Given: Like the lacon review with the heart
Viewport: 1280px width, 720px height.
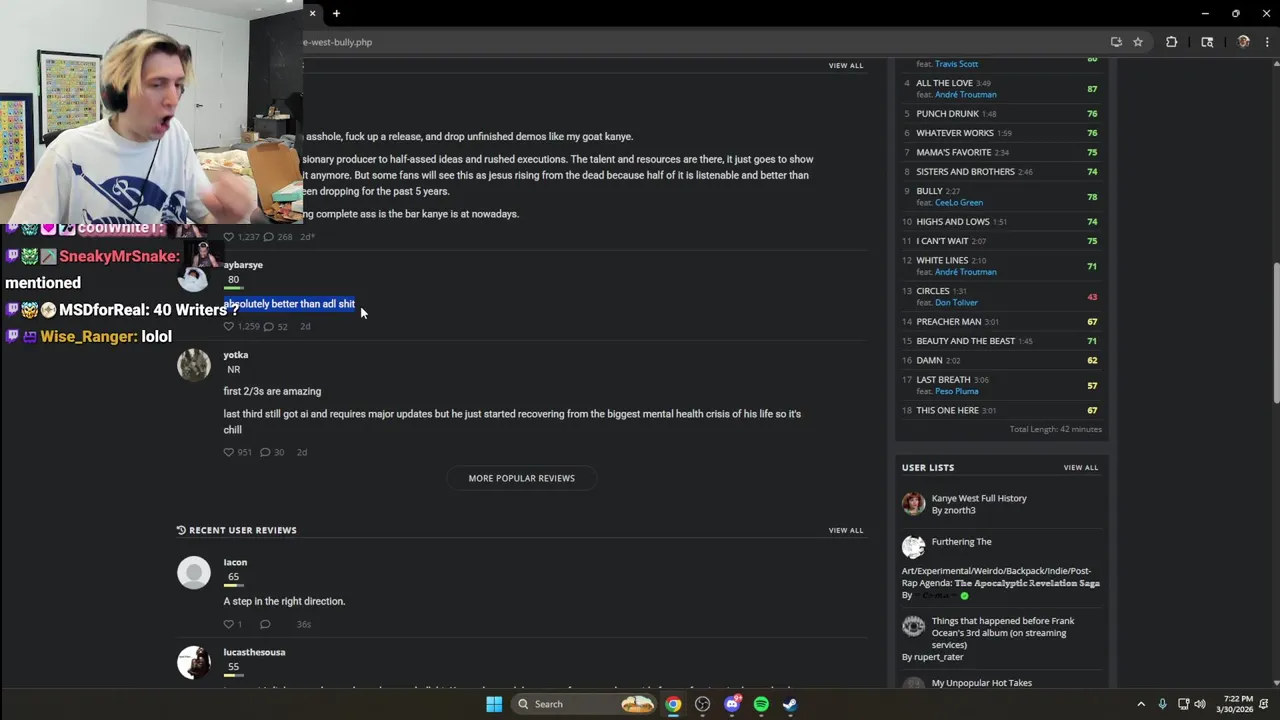Looking at the screenshot, I should [x=228, y=624].
